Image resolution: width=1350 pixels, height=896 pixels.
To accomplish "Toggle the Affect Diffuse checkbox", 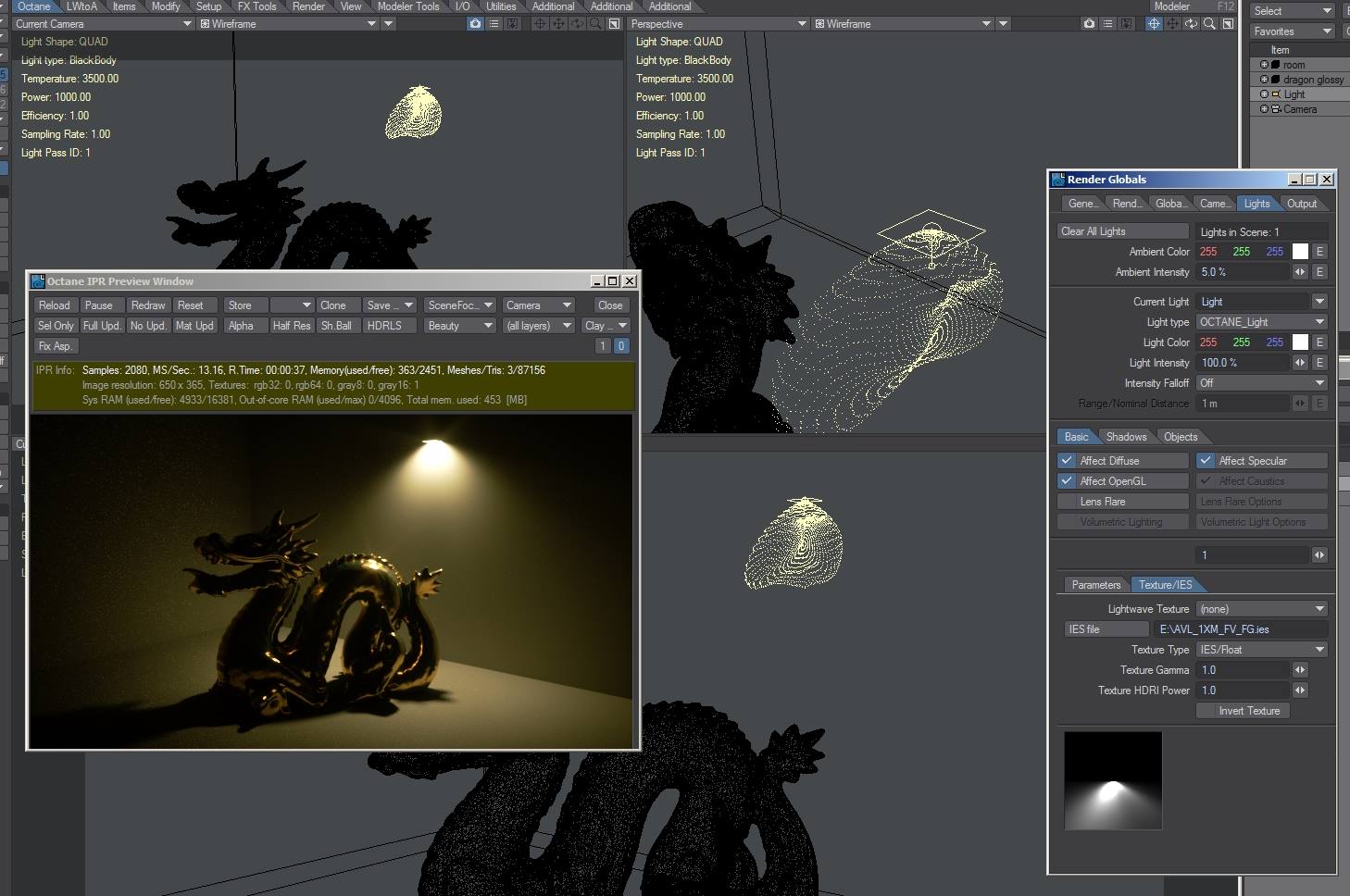I will (1068, 461).
